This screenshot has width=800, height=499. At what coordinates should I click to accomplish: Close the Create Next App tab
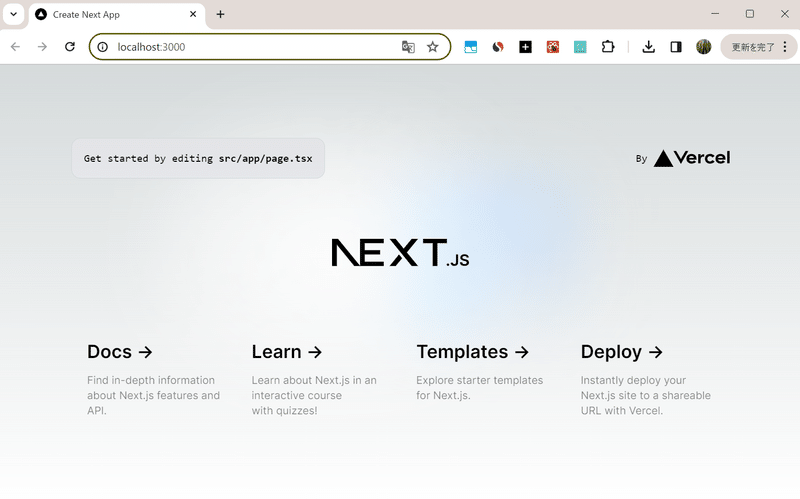193,14
